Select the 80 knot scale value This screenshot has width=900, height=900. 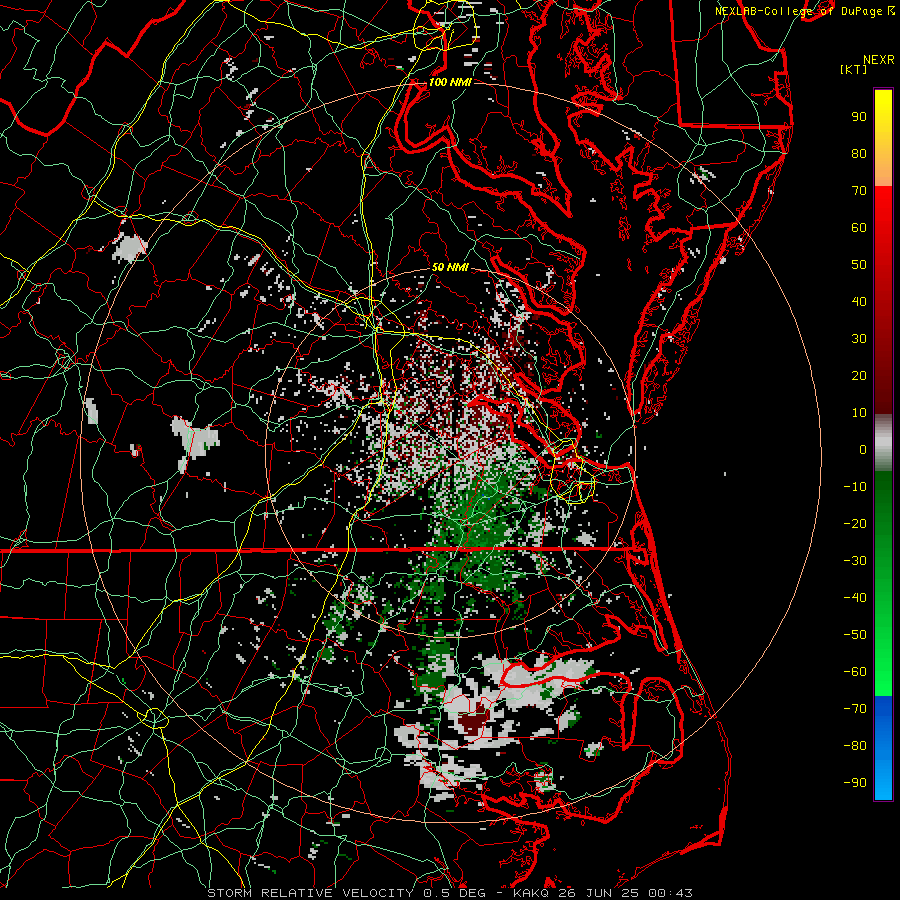pyautogui.click(x=859, y=154)
